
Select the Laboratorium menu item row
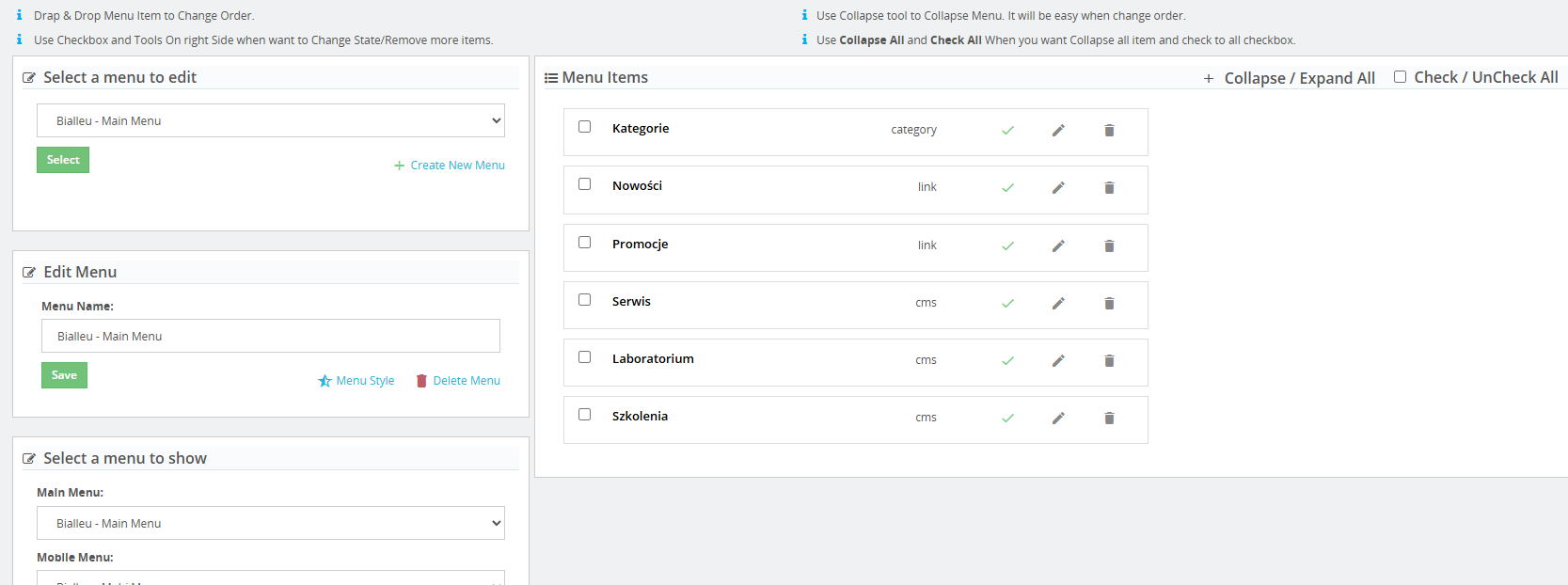[856, 362]
